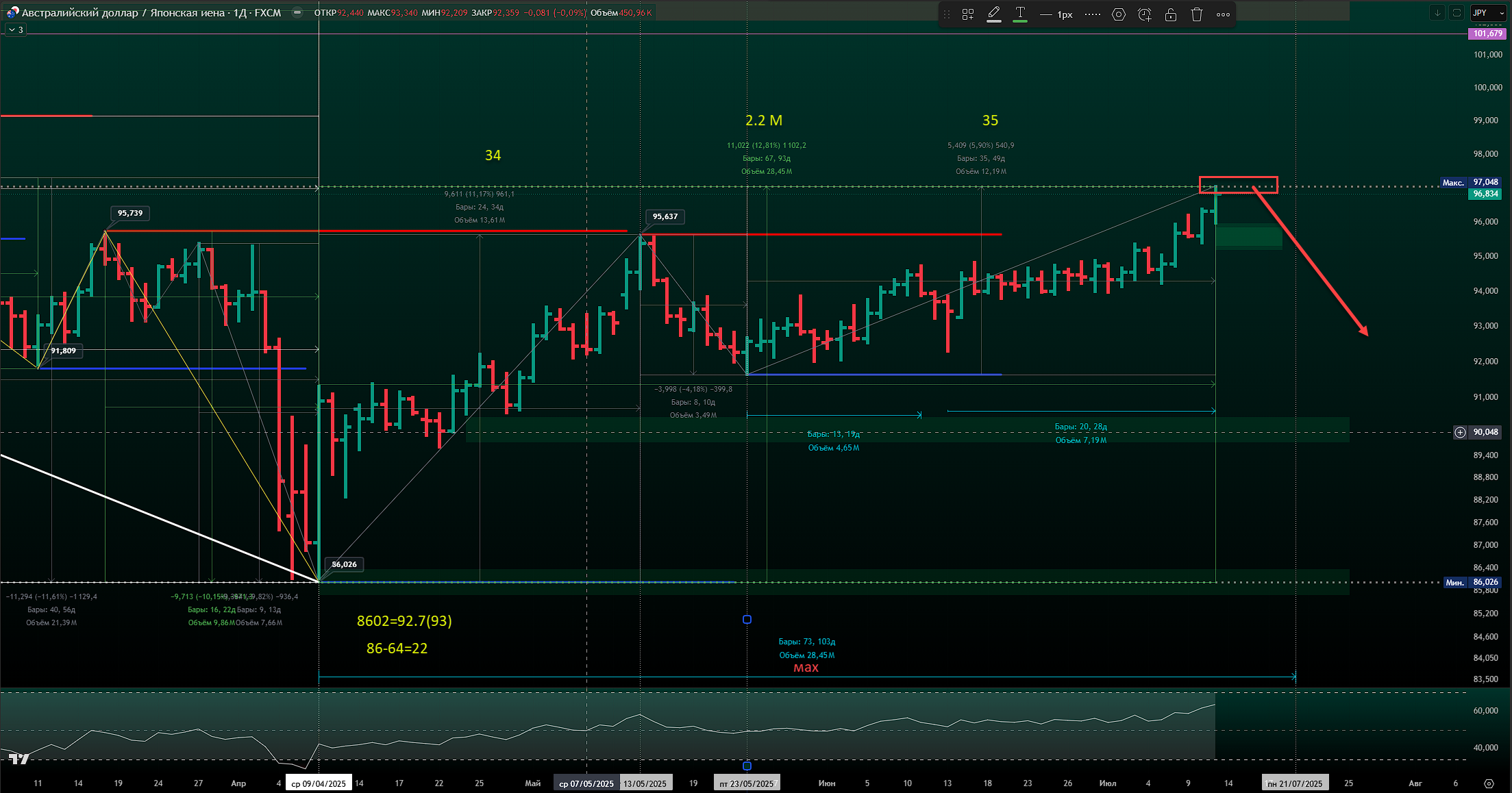Select the date label 13/05/2025
Screen dimensions: 1512x793
coord(645,783)
